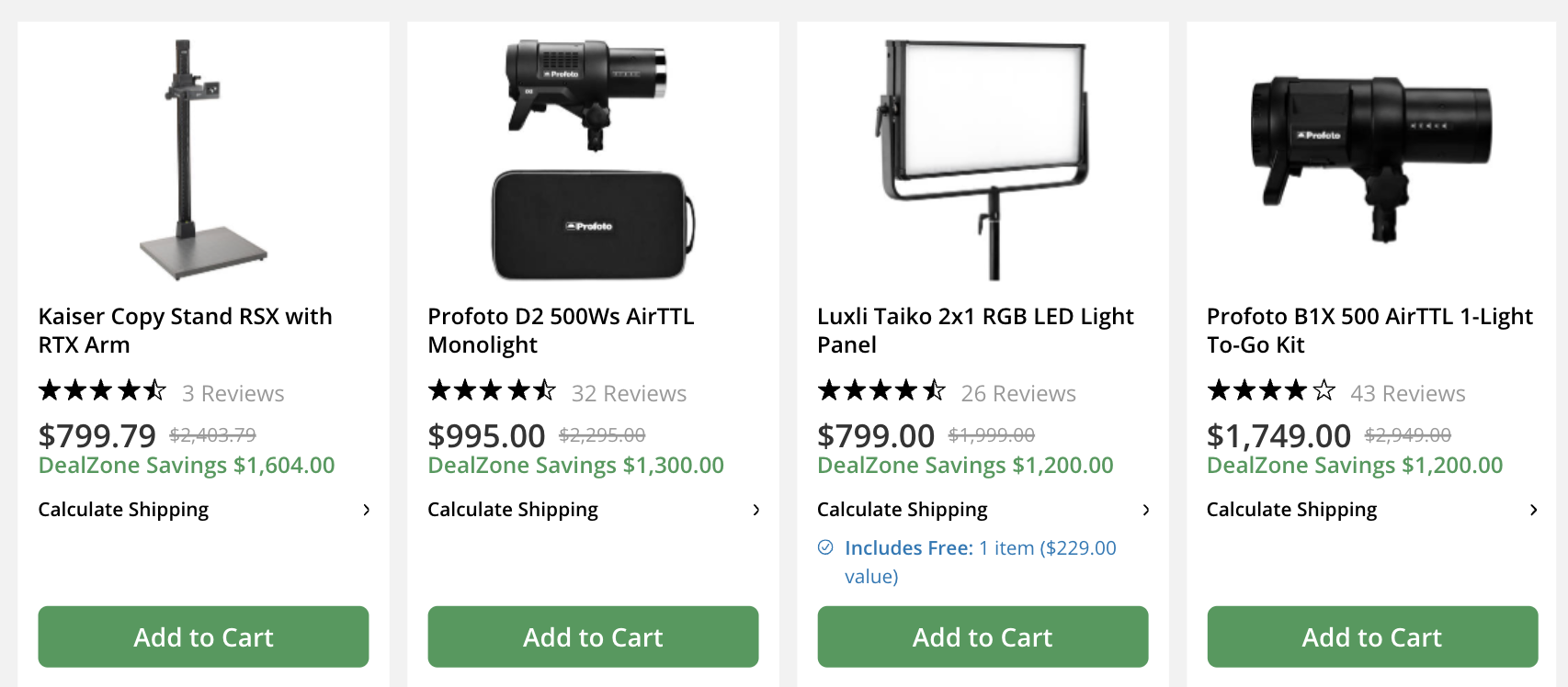Open the Luxli Taiko LED Panel image

pos(983,161)
